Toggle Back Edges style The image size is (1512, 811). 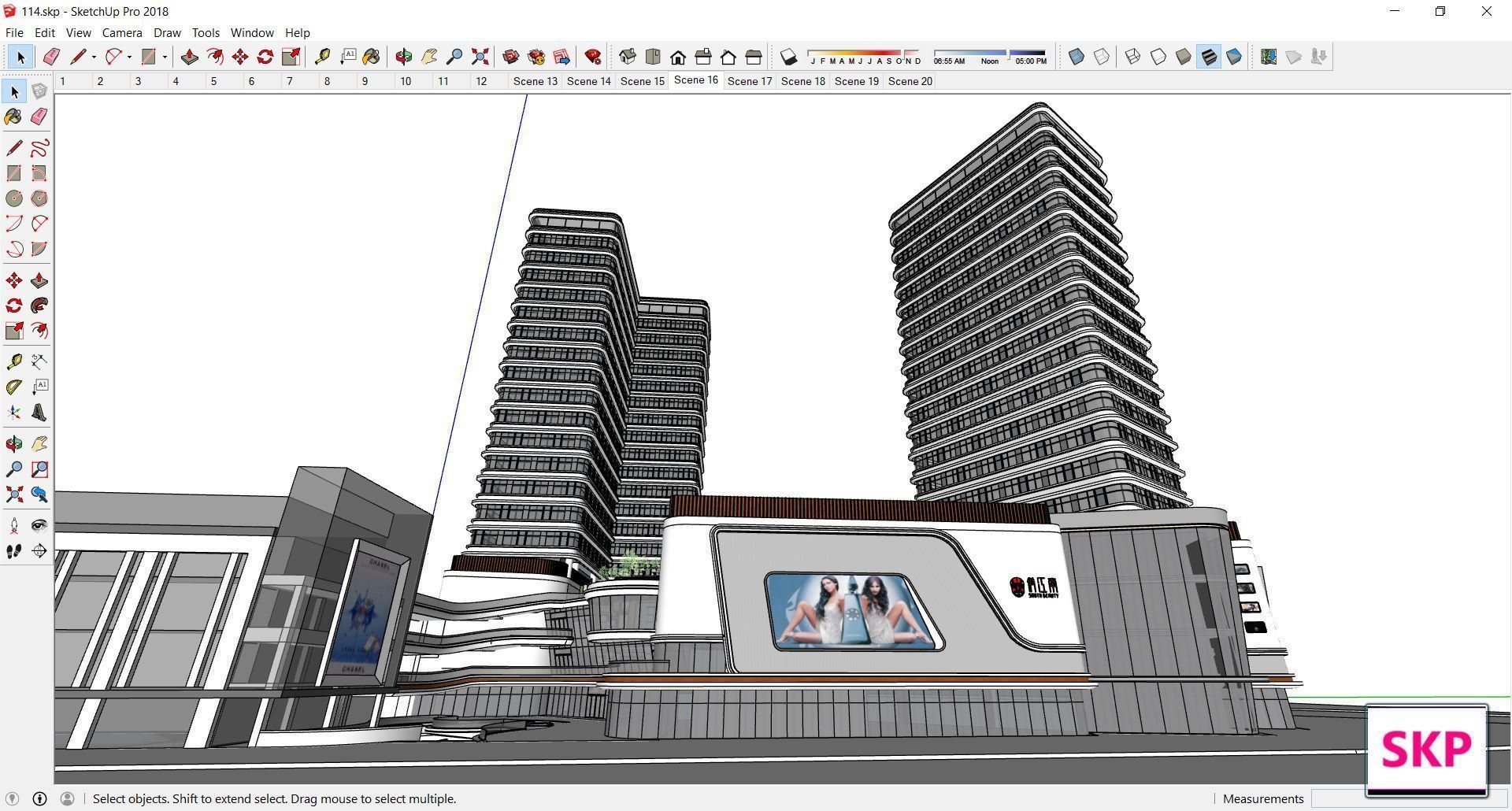coord(1102,57)
